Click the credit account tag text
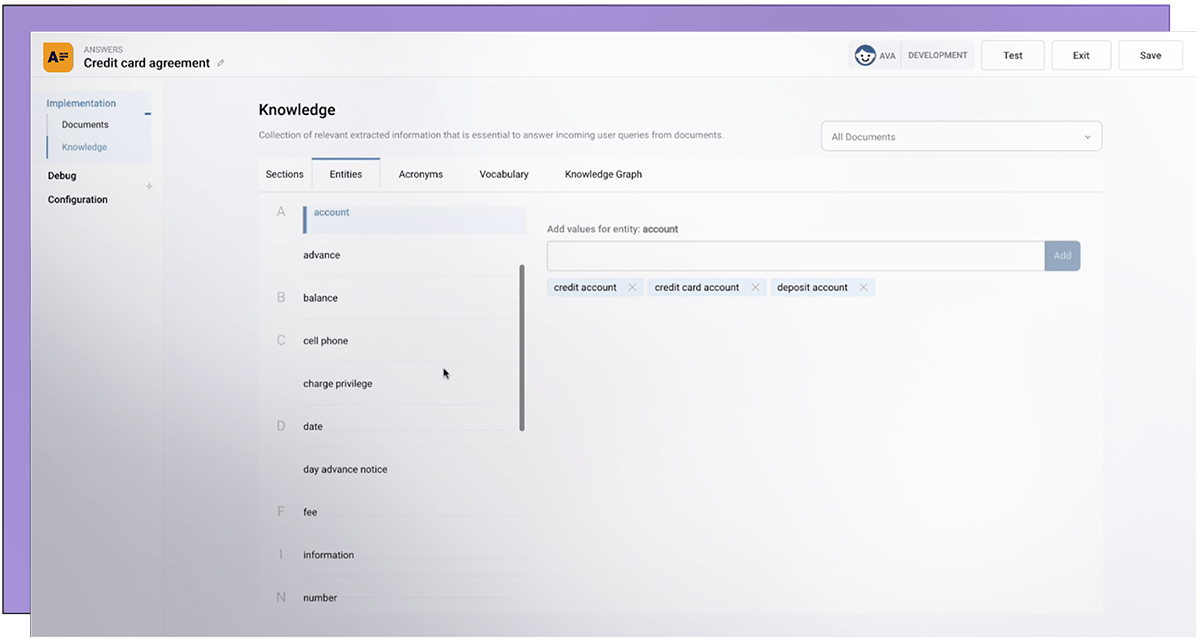1200x643 pixels. pos(585,288)
